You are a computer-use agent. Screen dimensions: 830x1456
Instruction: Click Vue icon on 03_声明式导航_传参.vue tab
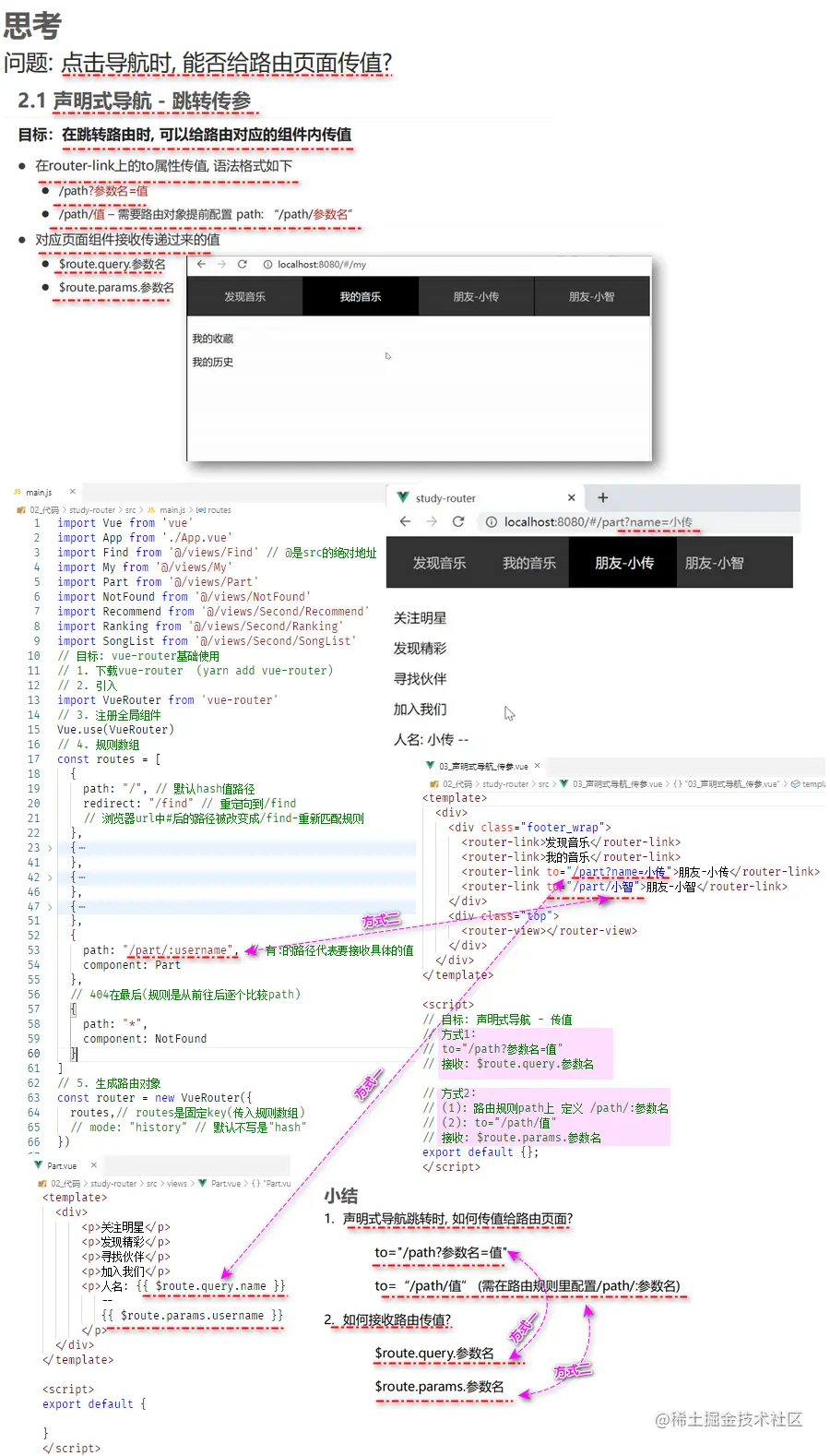[430, 766]
